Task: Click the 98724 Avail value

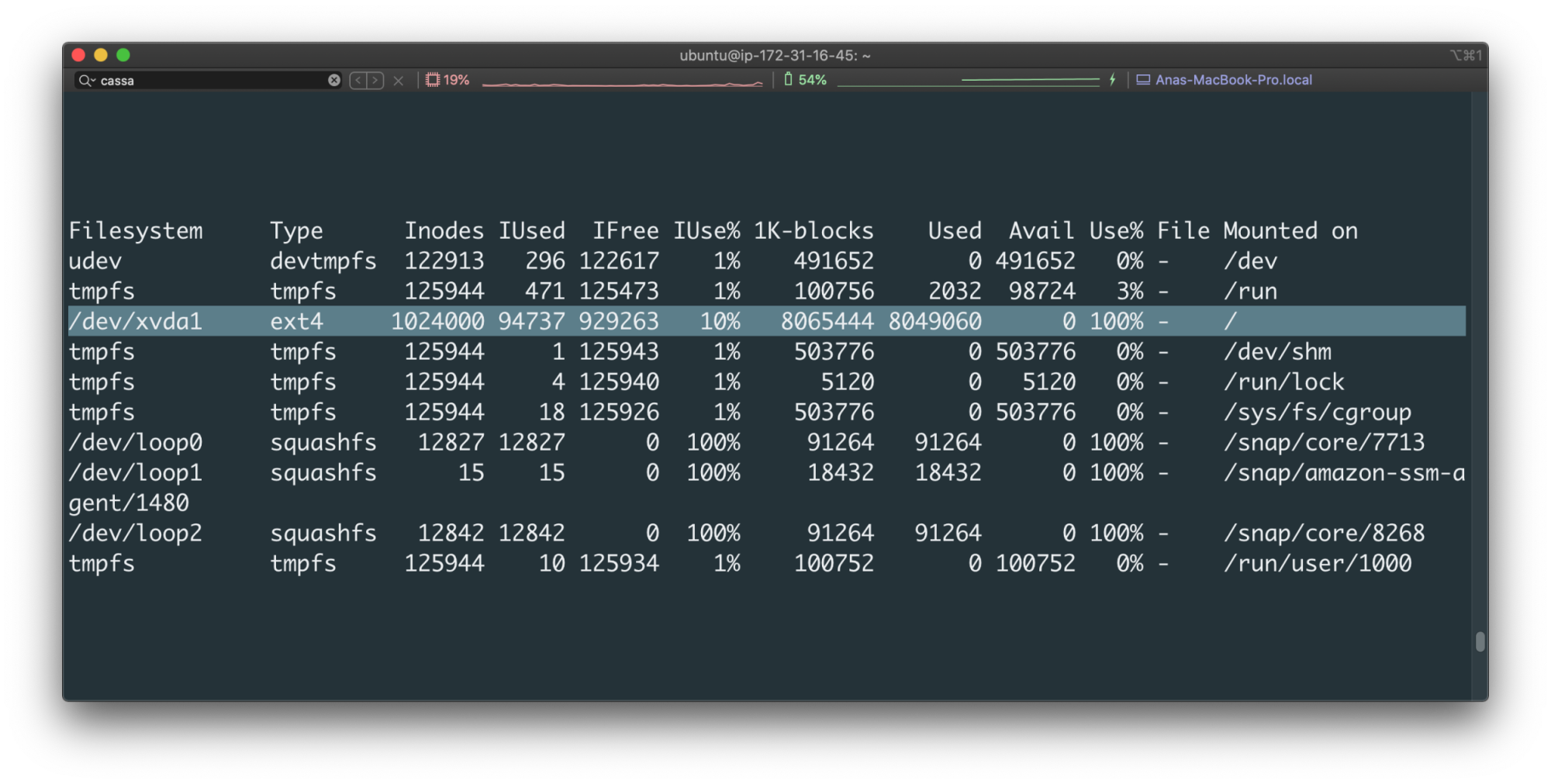Action: [1041, 292]
